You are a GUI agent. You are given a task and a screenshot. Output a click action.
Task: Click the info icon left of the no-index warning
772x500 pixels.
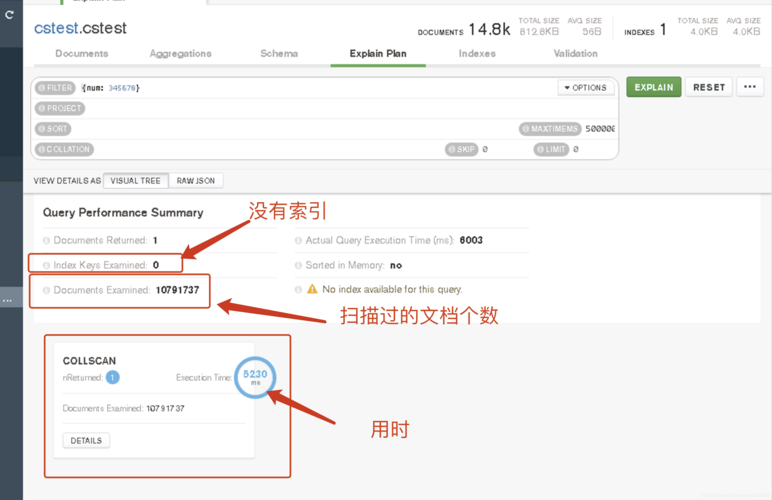click(298, 289)
